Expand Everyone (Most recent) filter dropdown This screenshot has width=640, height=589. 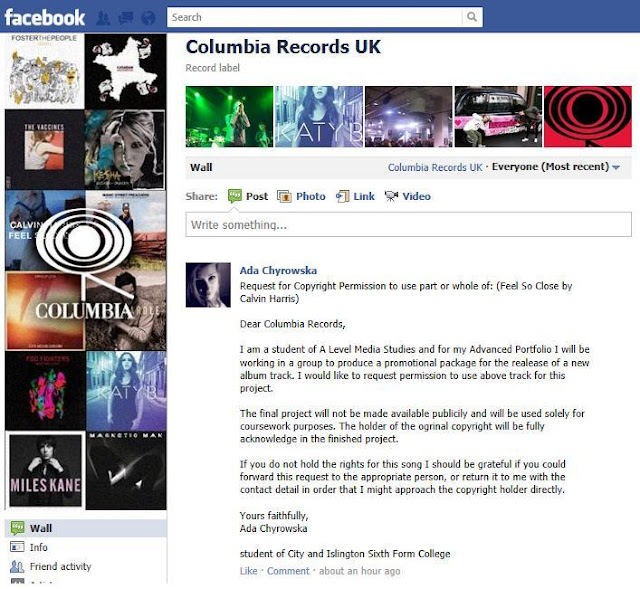click(556, 167)
